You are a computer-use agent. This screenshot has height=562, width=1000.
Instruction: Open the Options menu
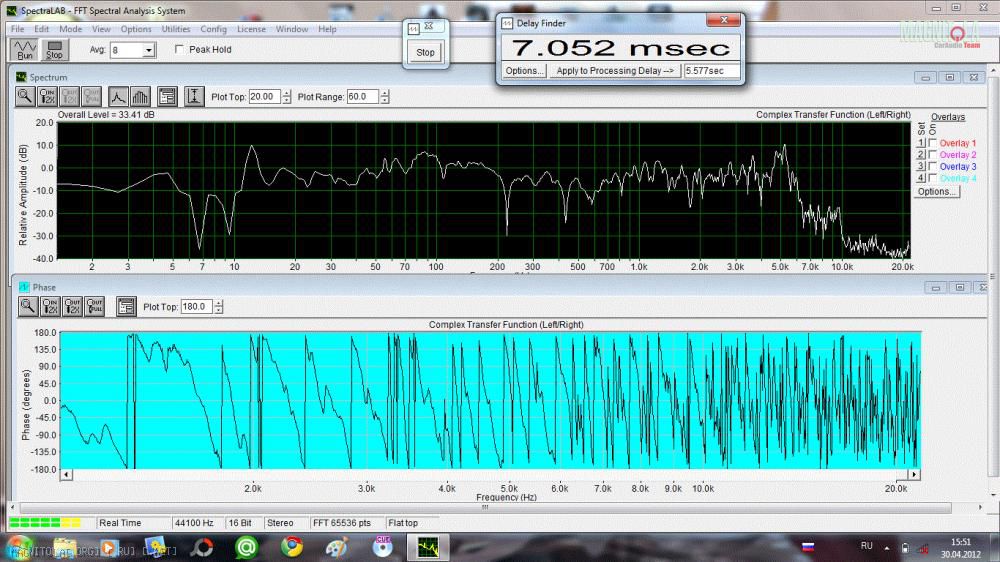(x=136, y=29)
